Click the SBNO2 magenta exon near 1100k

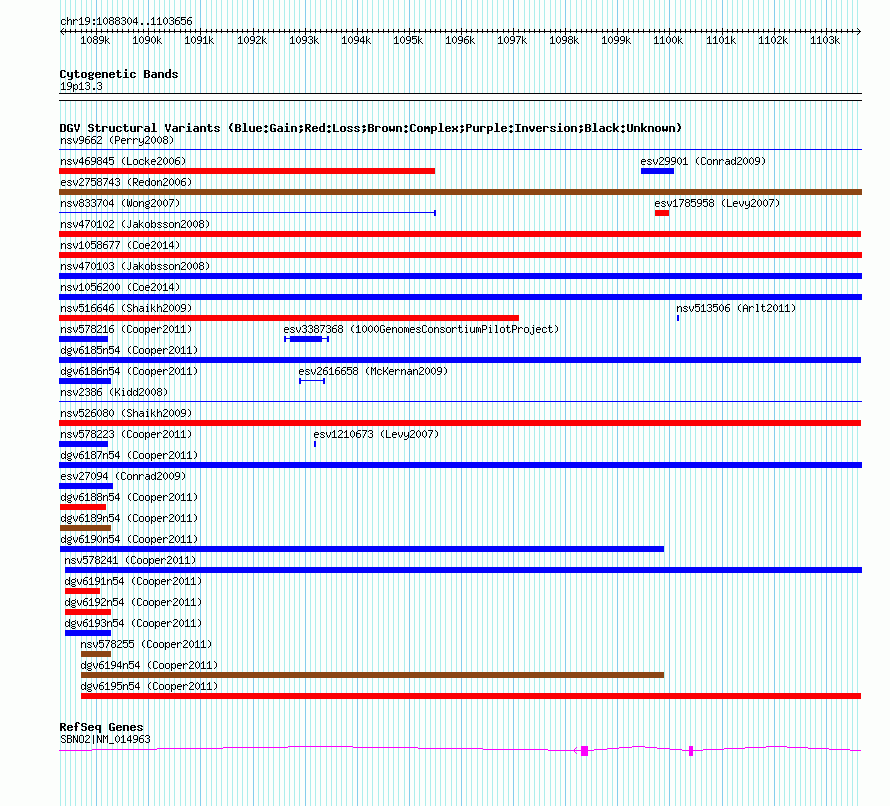pyautogui.click(x=691, y=751)
